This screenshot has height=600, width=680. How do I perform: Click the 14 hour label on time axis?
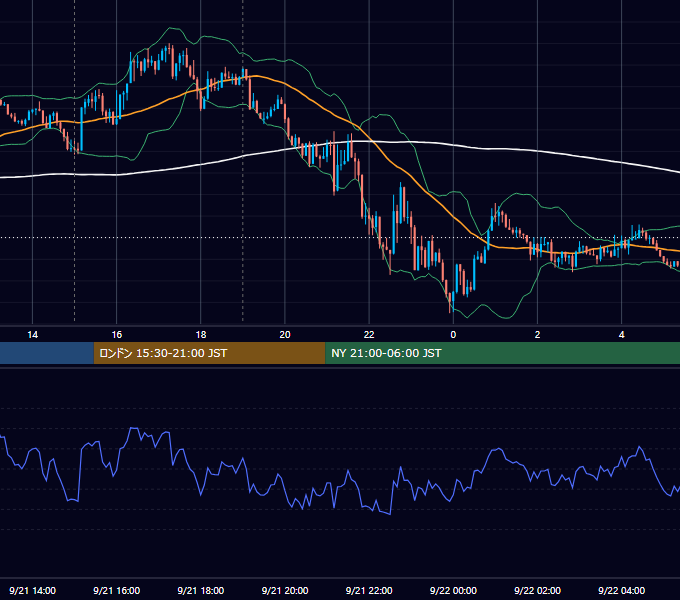[x=33, y=335]
